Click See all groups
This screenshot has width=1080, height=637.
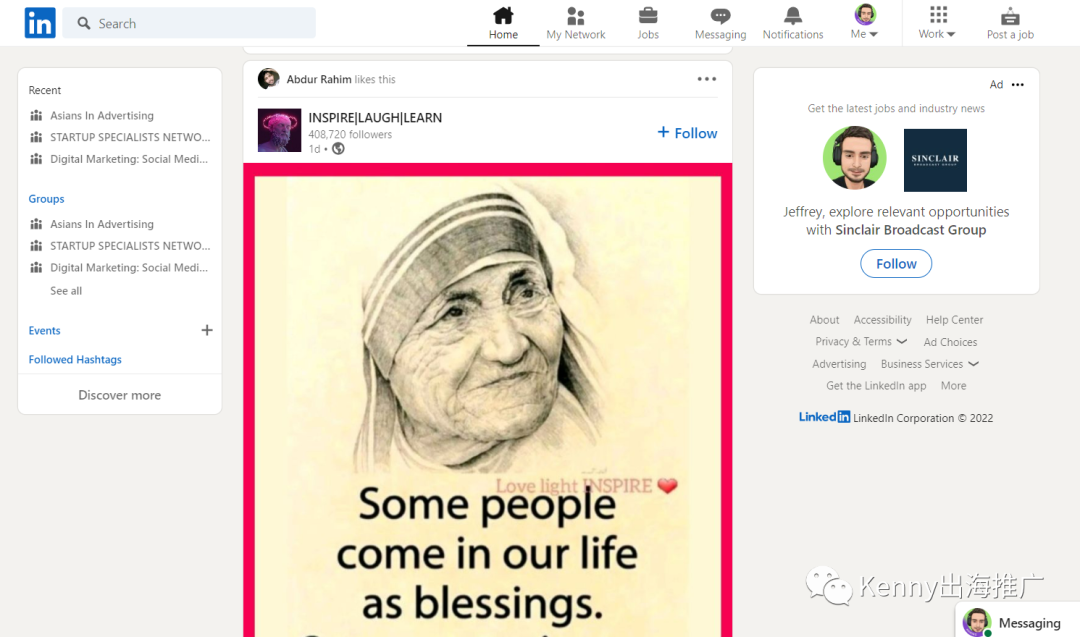tap(66, 291)
